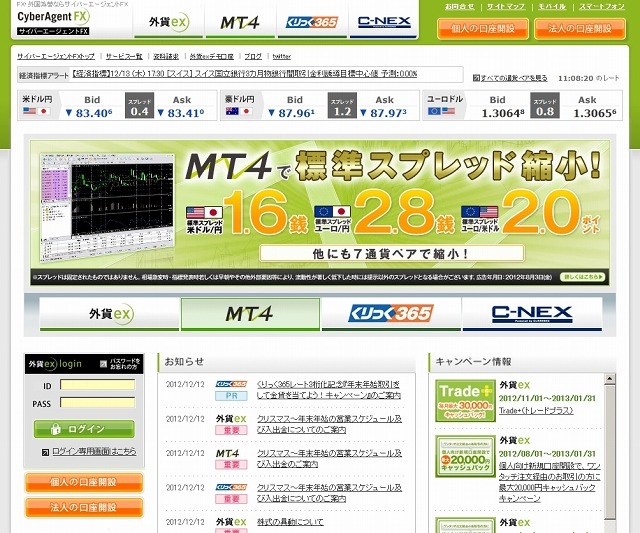
Task: Click the Trade+ 30,000円 campaign thumbnail
Action: click(x=465, y=401)
